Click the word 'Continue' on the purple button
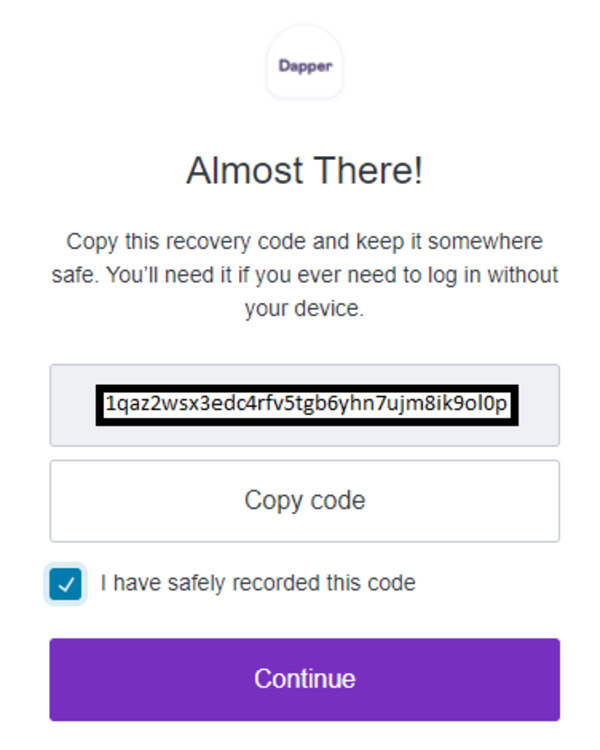This screenshot has height=750, width=600. (305, 679)
